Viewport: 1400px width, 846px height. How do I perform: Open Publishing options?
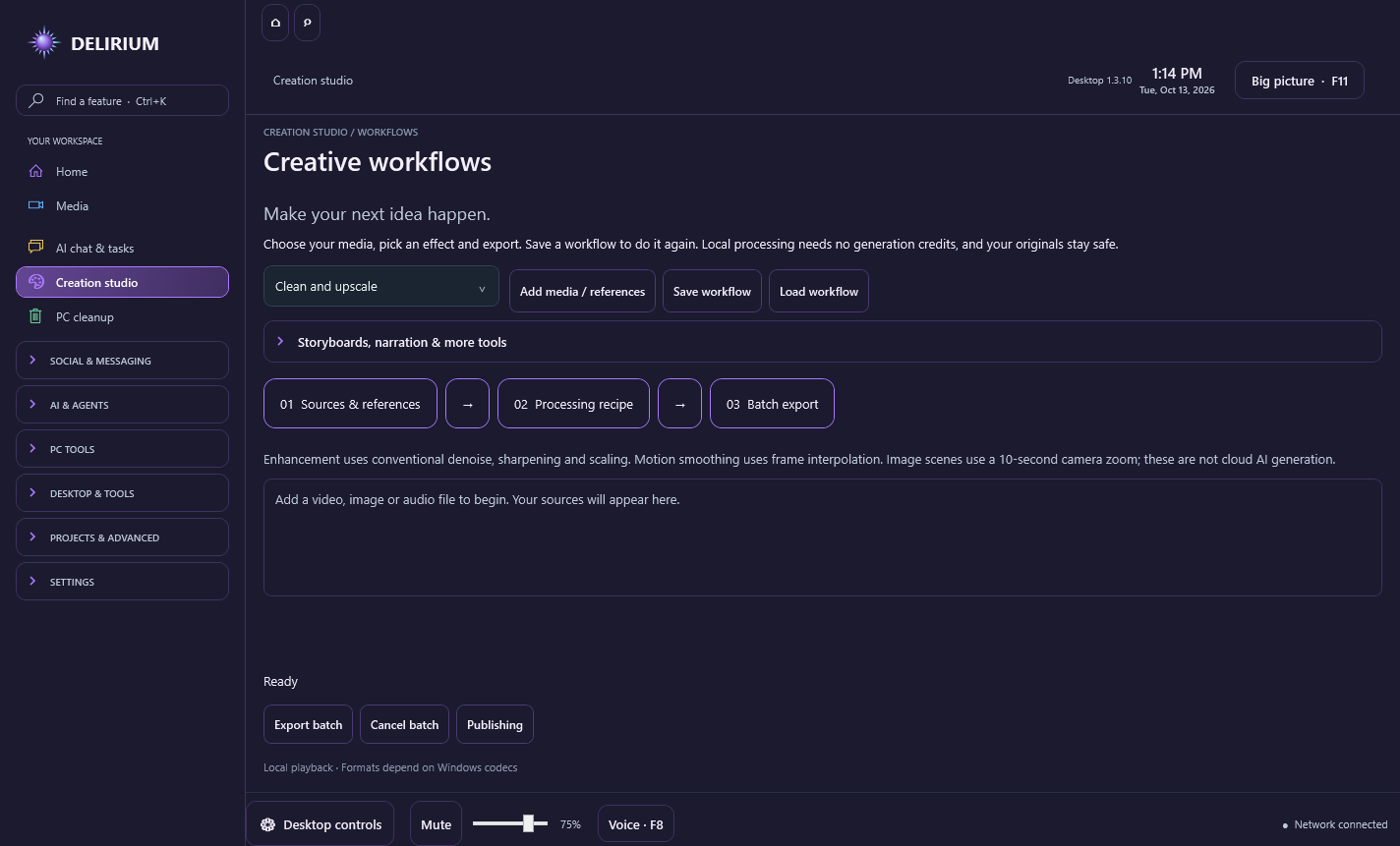point(495,724)
